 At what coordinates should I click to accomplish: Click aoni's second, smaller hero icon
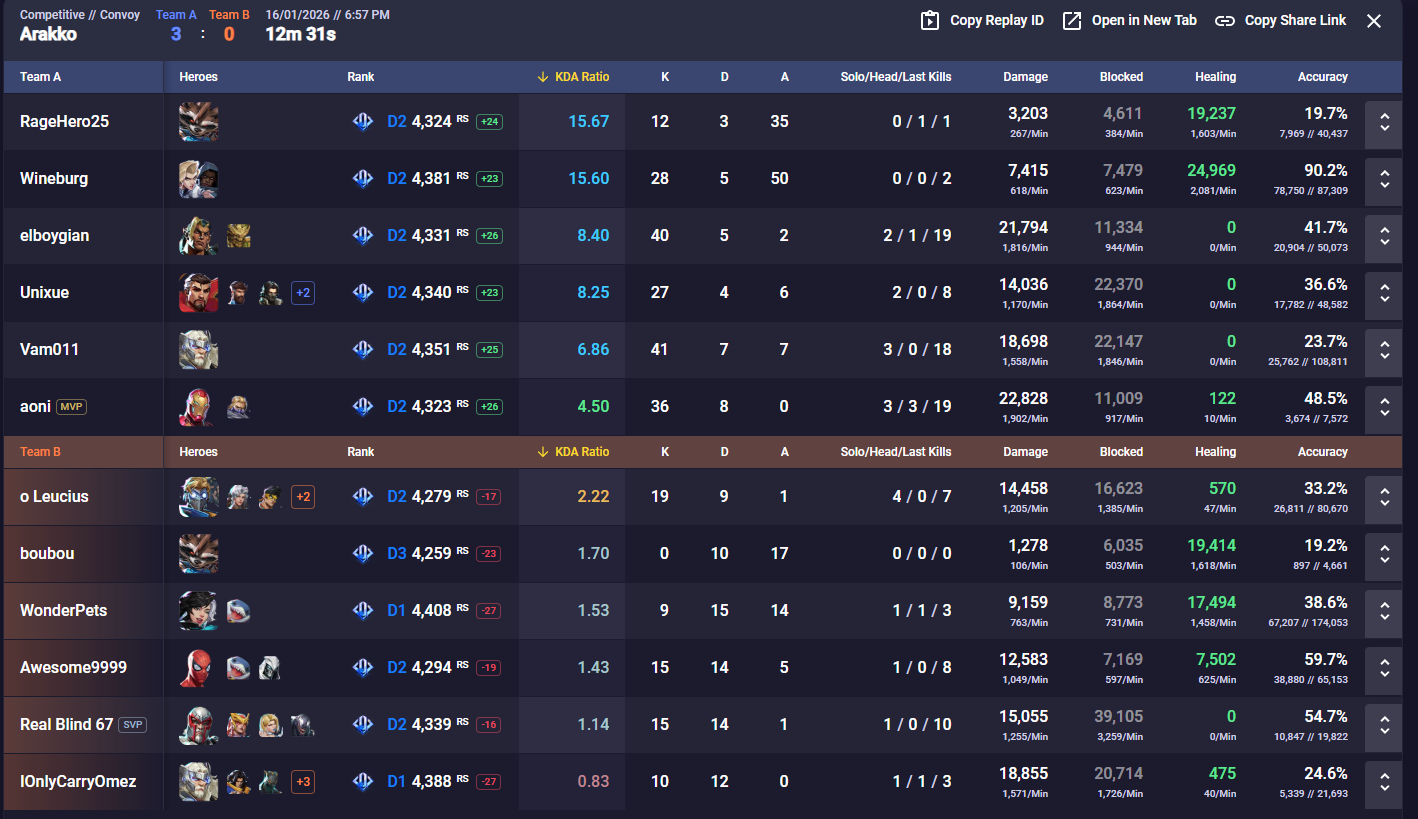[x=239, y=407]
